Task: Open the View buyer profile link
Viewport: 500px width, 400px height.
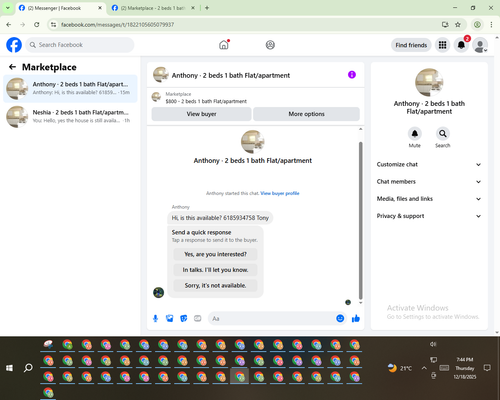Action: pyautogui.click(x=280, y=193)
